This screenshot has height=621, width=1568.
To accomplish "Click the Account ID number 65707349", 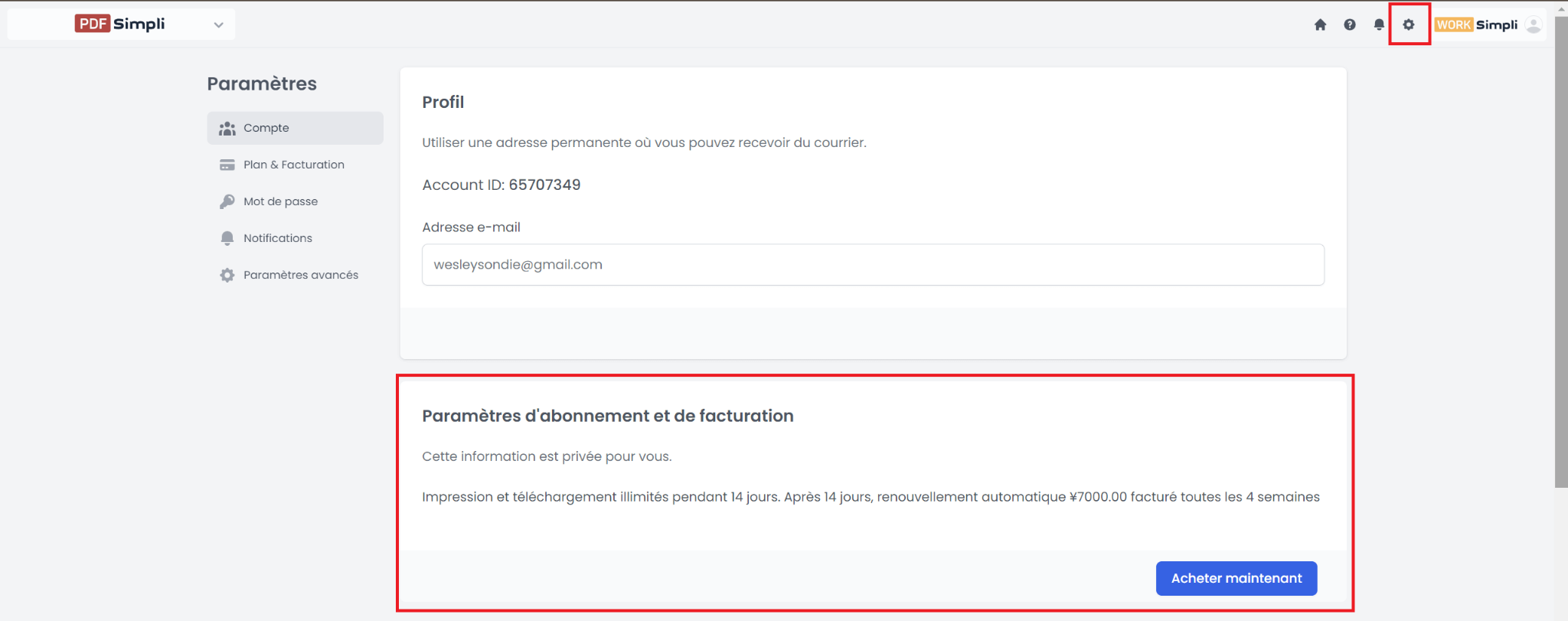I will [544, 185].
